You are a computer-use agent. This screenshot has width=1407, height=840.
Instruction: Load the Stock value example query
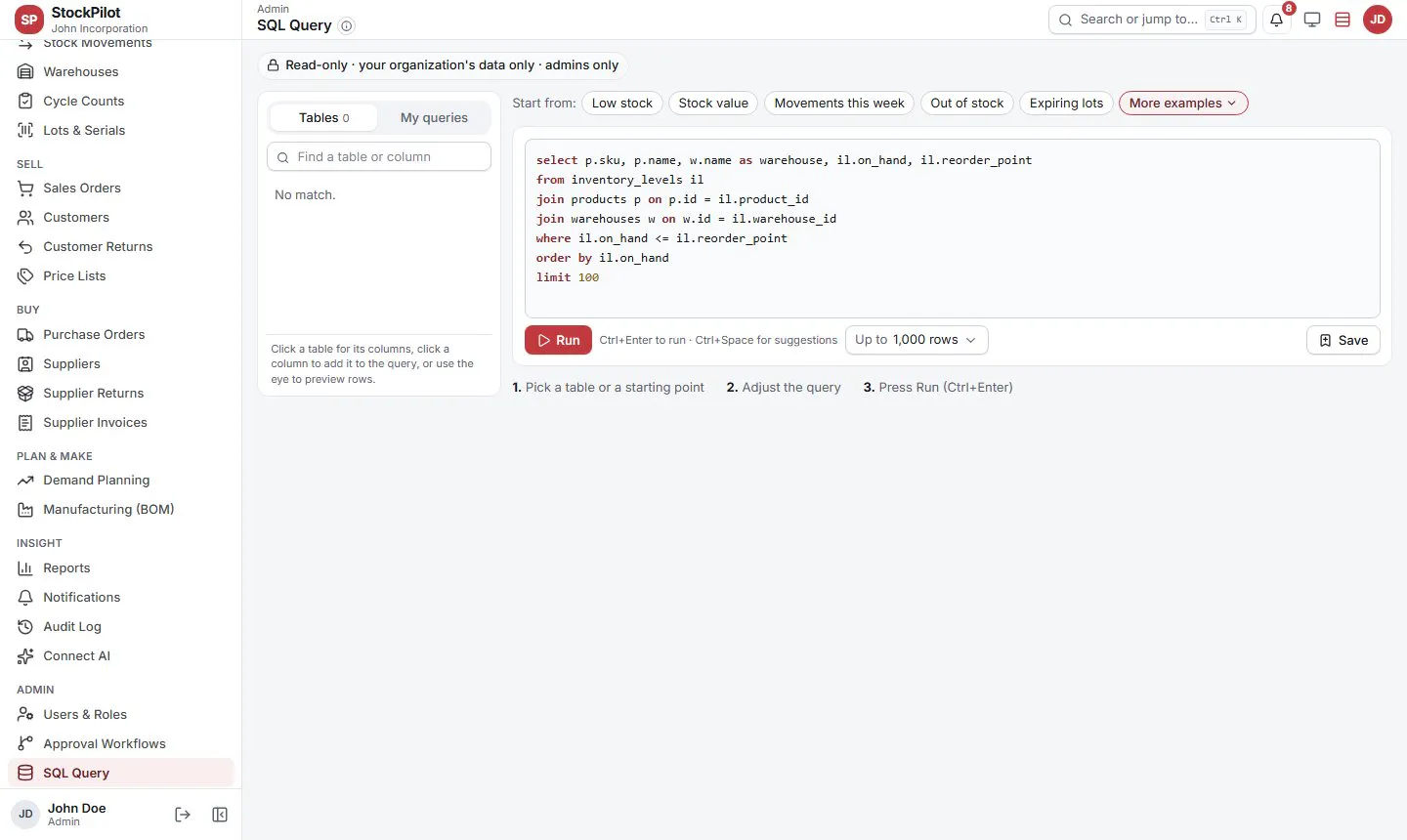point(713,103)
